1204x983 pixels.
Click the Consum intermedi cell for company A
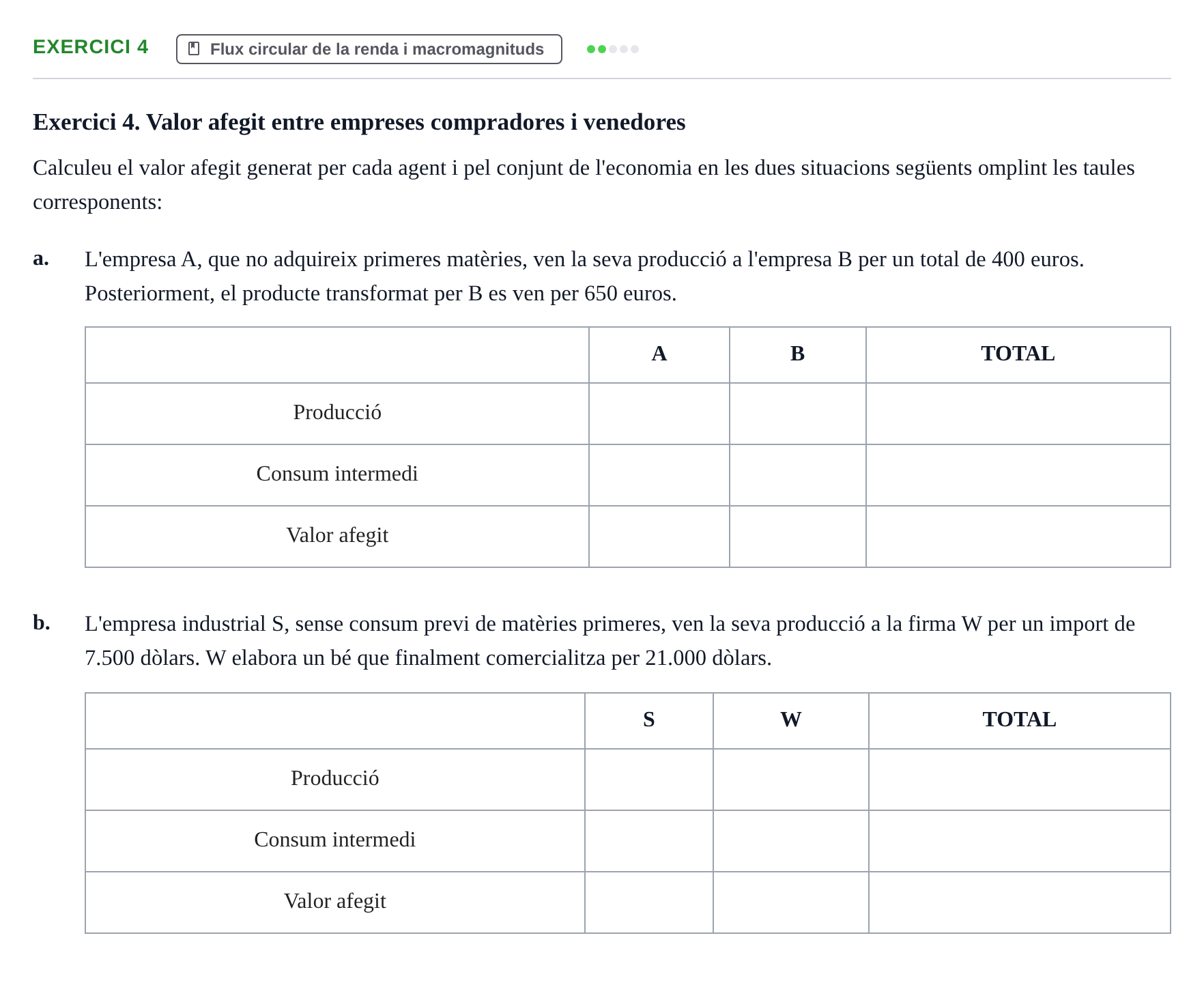(x=659, y=475)
